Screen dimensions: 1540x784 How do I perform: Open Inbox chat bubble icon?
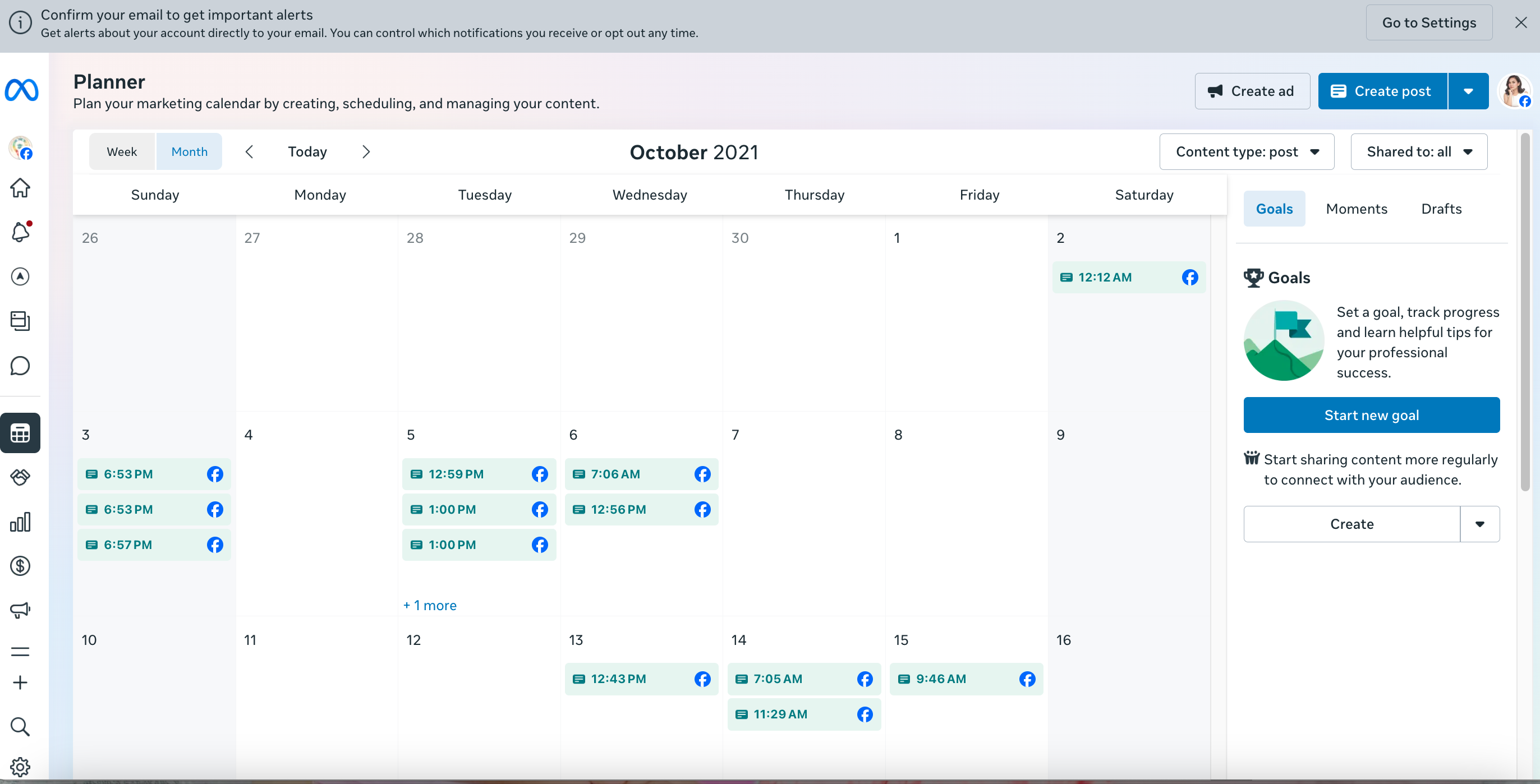(20, 366)
